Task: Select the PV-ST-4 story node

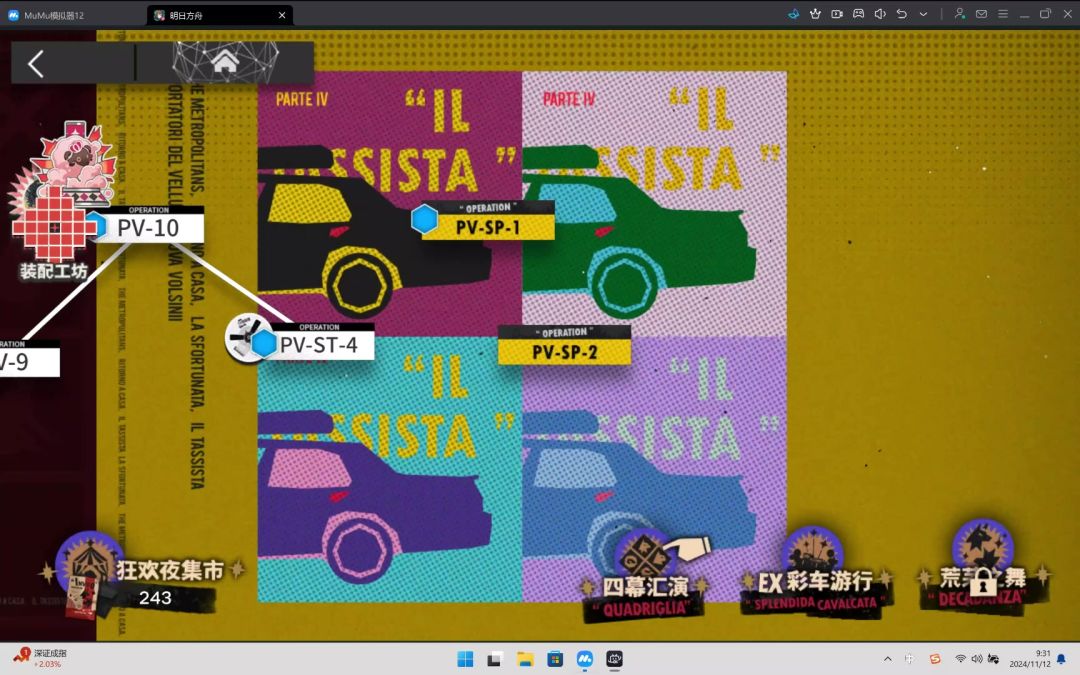Action: (x=318, y=342)
